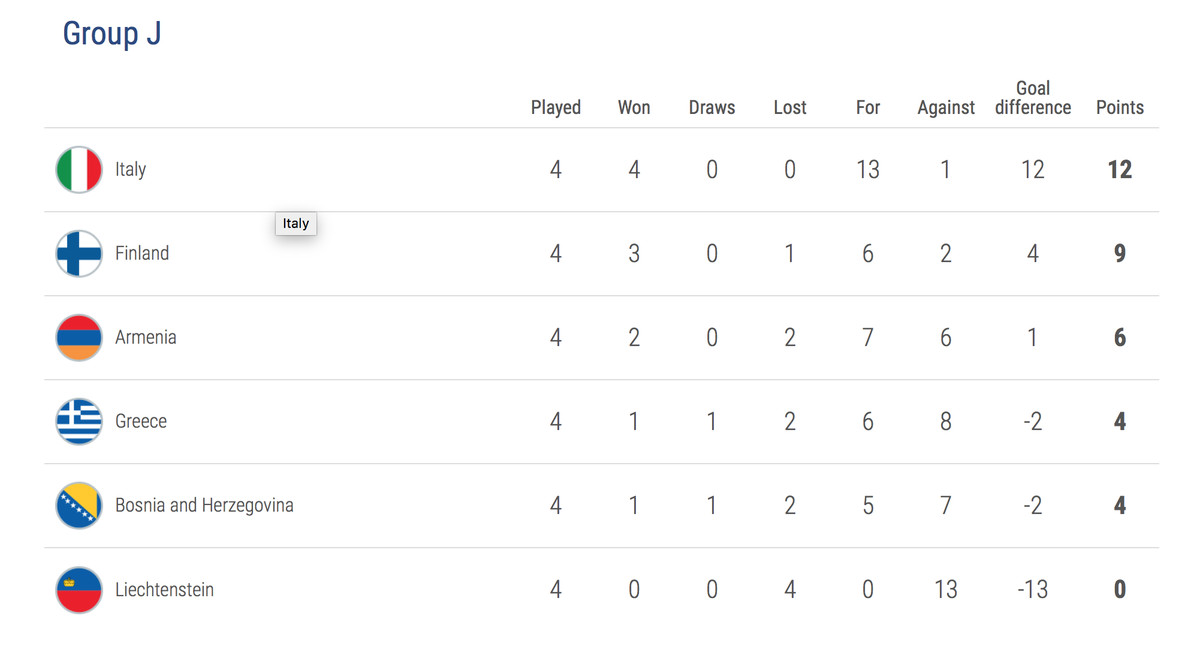The image size is (1200, 667).
Task: Click the Finland flag icon
Action: [79, 254]
